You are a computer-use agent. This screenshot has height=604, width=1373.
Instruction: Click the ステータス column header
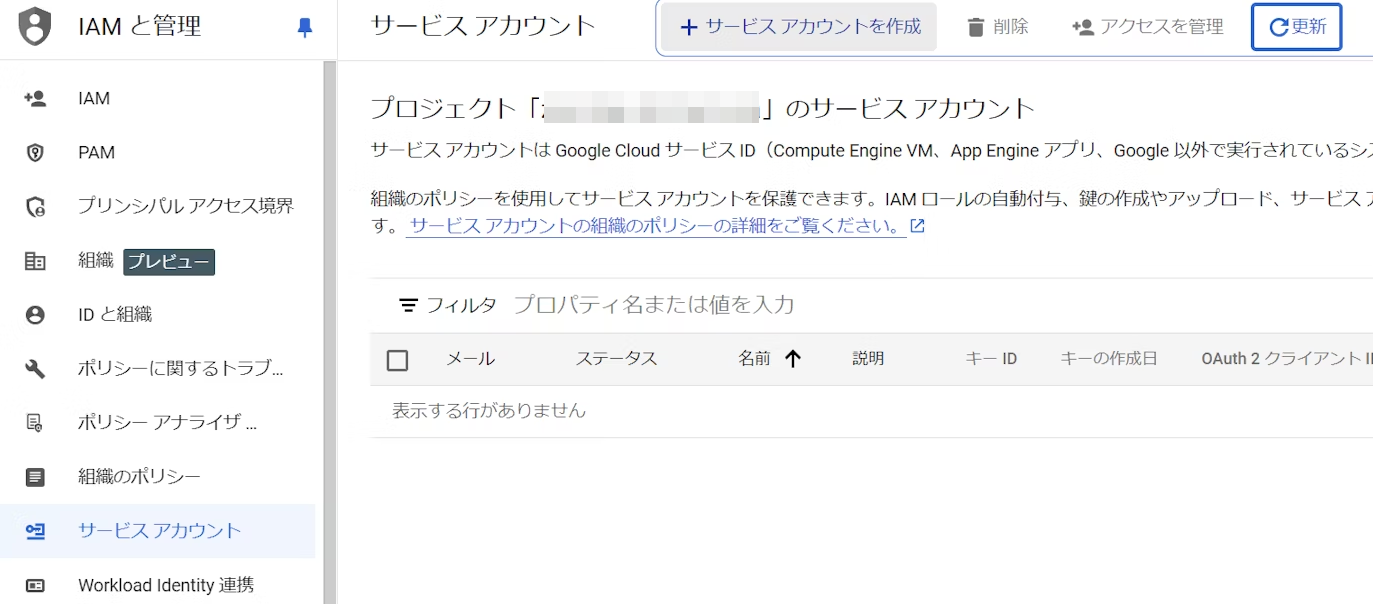coord(616,359)
